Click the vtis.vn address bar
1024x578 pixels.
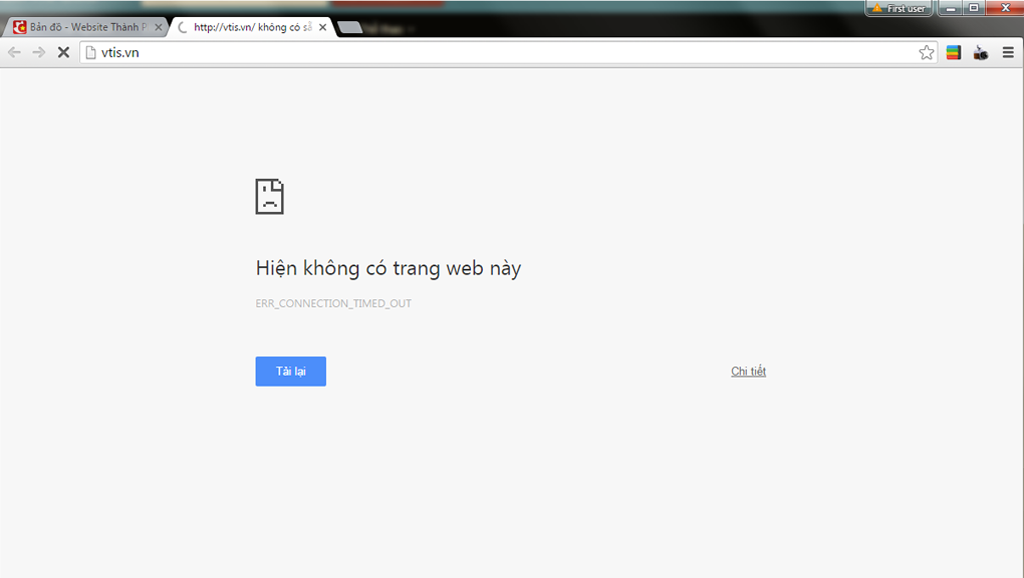point(507,52)
